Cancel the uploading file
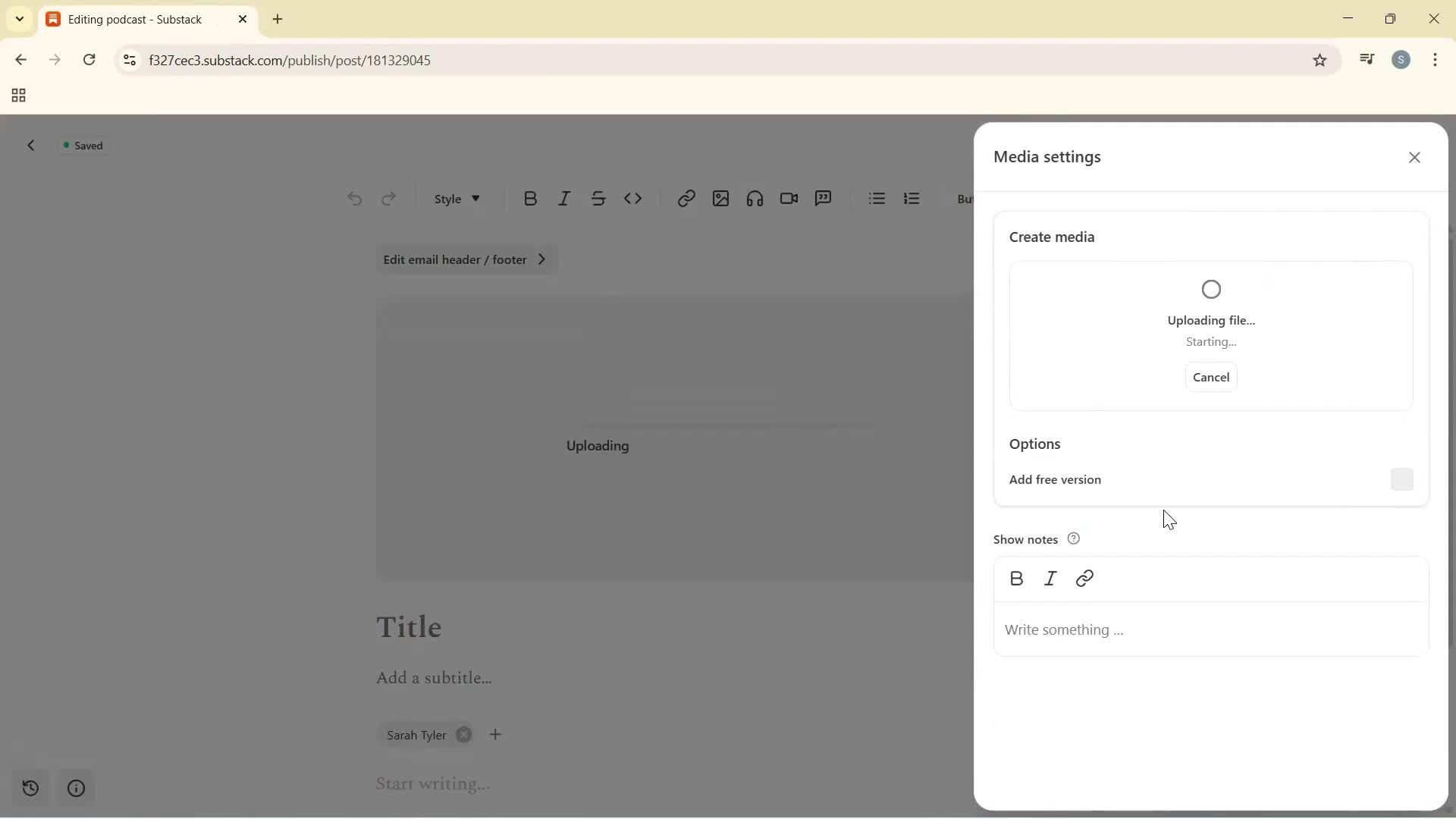 [1210, 377]
